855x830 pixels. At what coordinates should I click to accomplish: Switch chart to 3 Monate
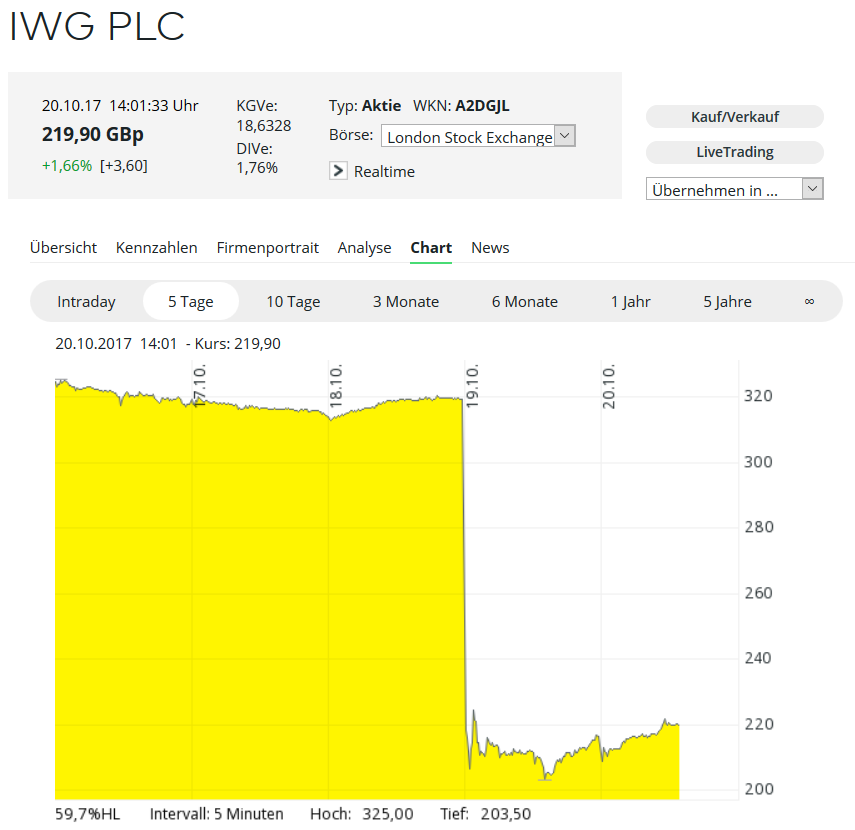pos(406,302)
